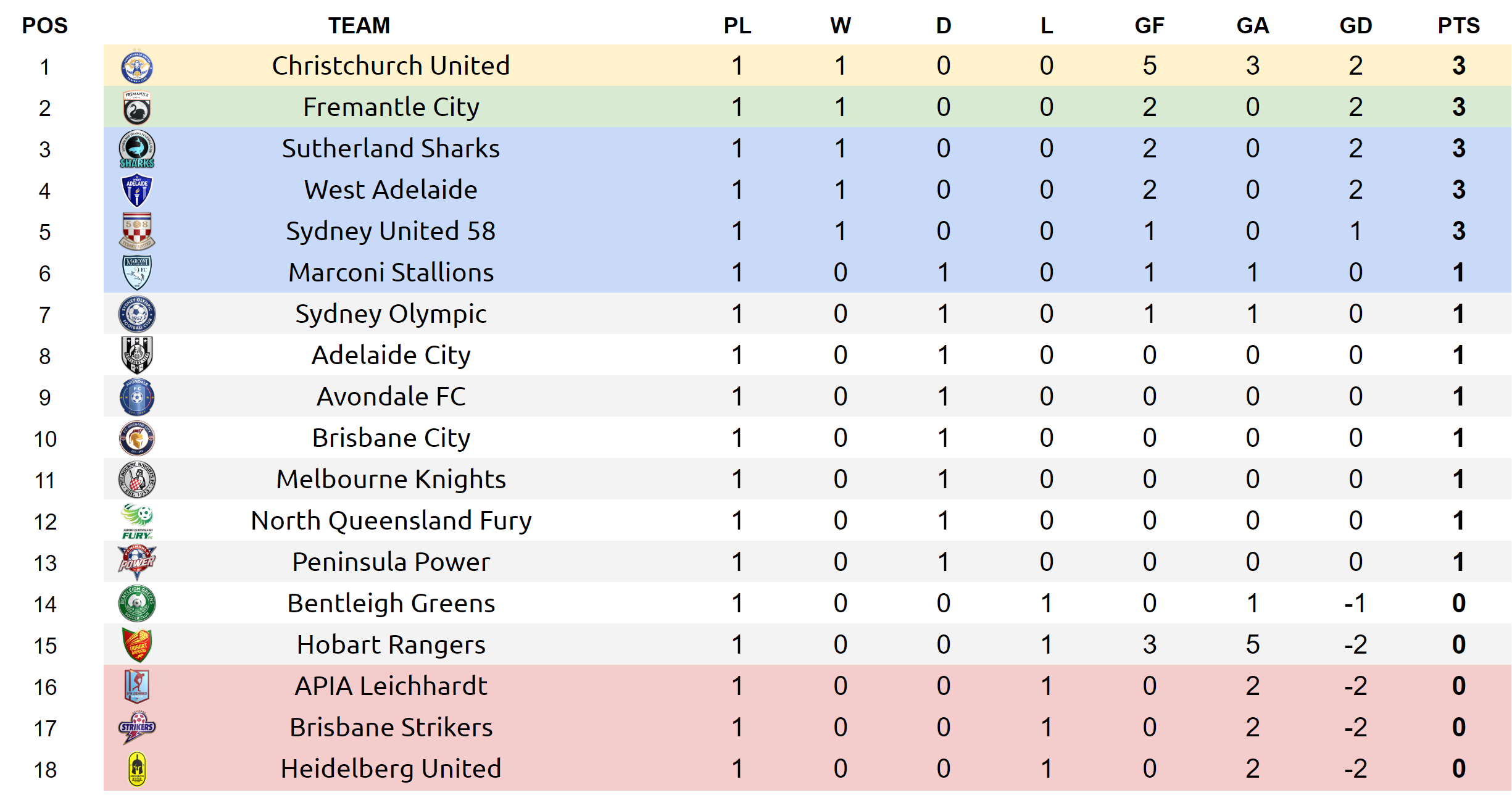Click the Peninsula Power club logo
The height and width of the screenshot is (803, 1512).
click(x=136, y=562)
